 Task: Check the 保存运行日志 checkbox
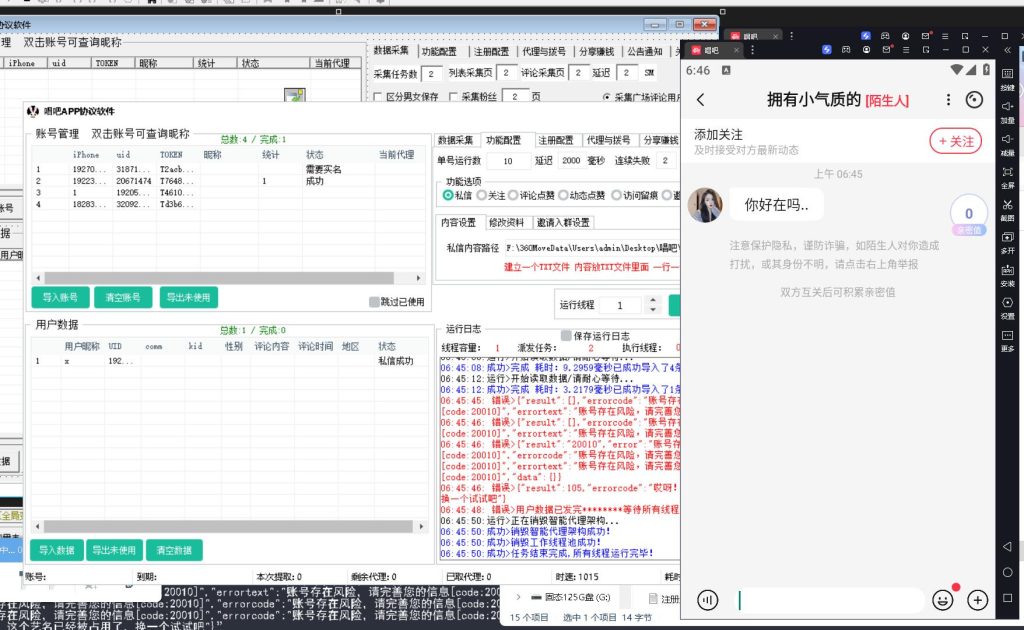click(567, 336)
